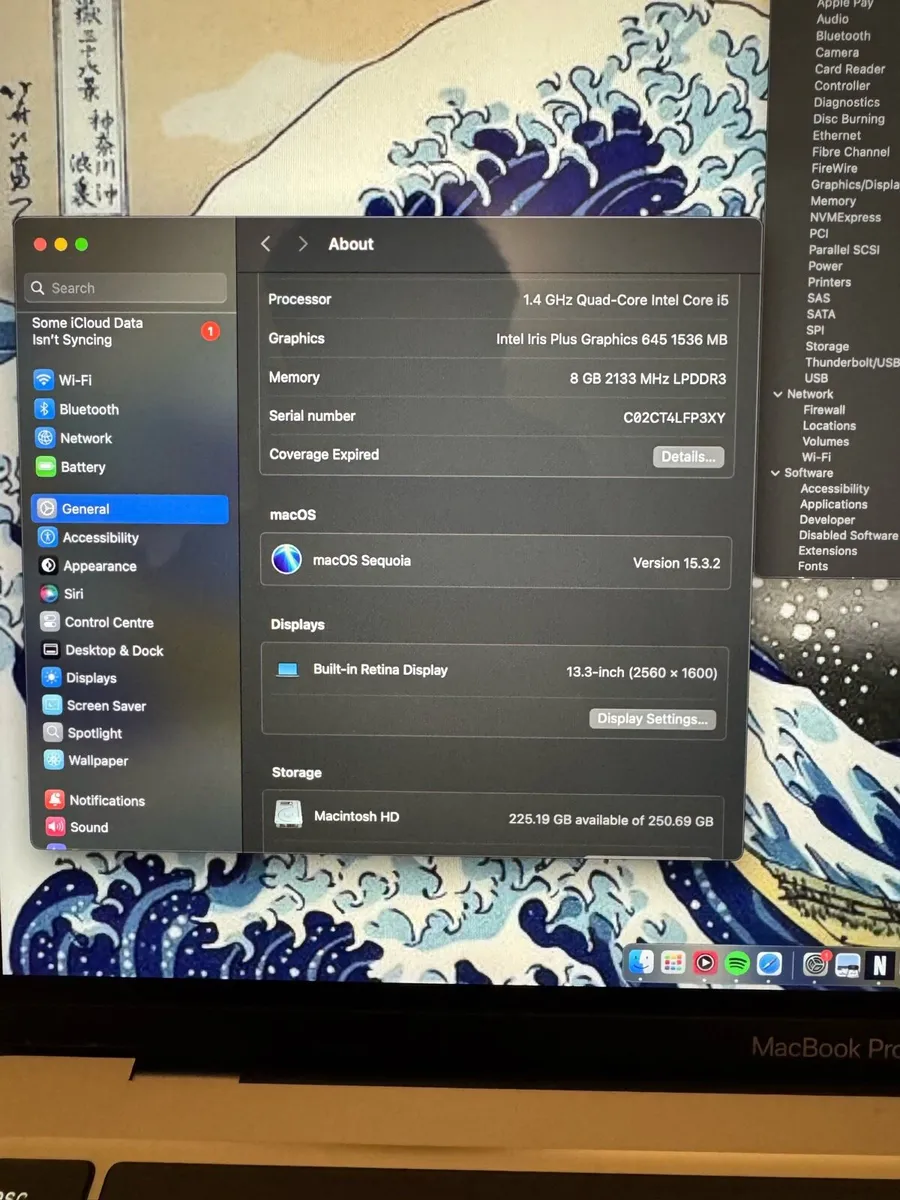Click the red iCloud notification badge
Viewport: 900px width, 1200px height.
210,331
